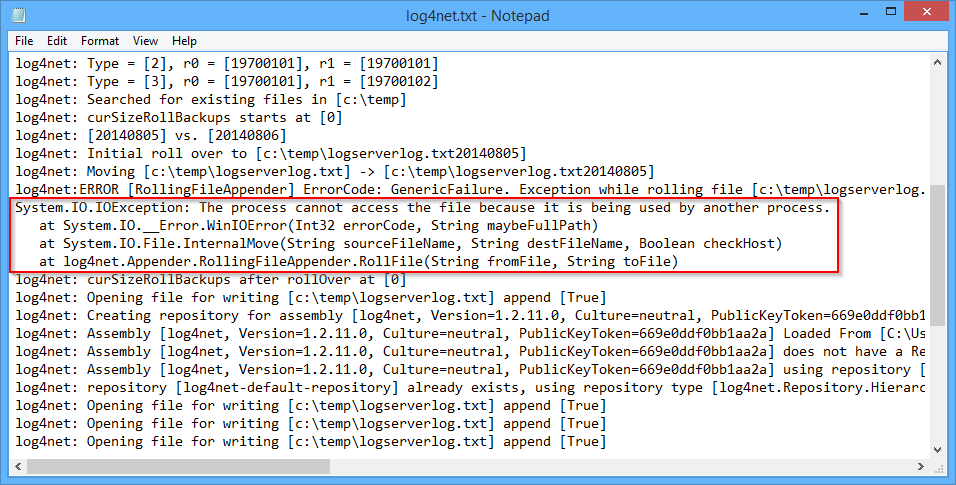Image resolution: width=956 pixels, height=485 pixels.
Task: Open the View menu
Action: 146,41
